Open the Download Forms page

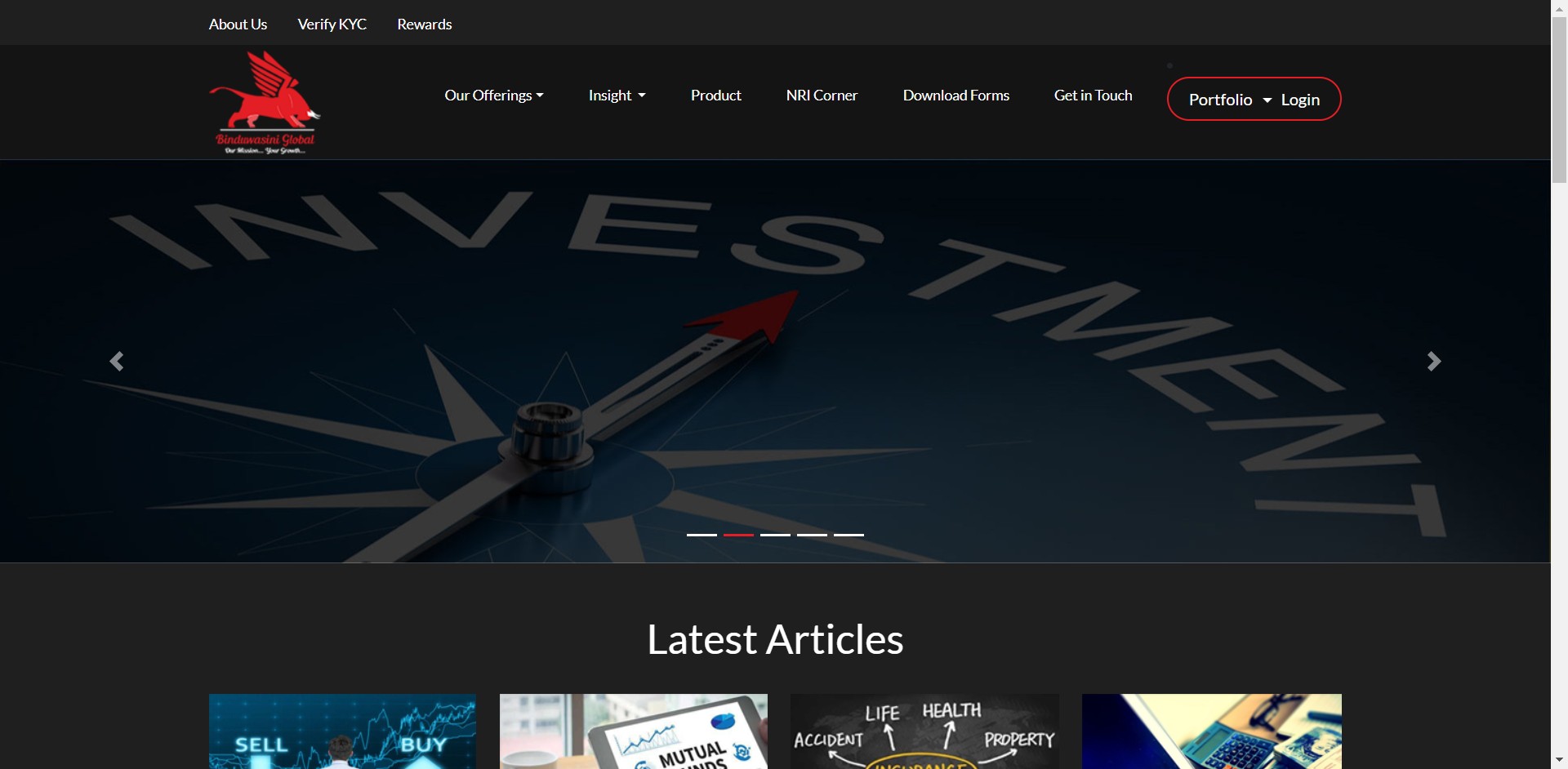click(955, 96)
